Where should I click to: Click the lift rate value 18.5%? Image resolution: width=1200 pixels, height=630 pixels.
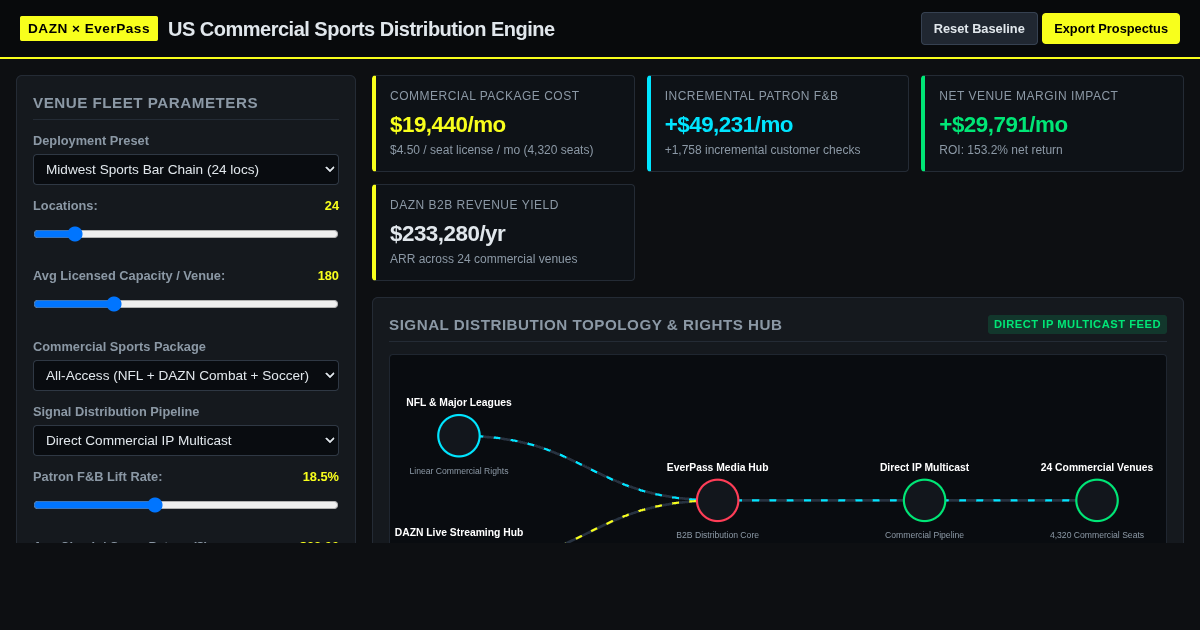click(x=321, y=477)
